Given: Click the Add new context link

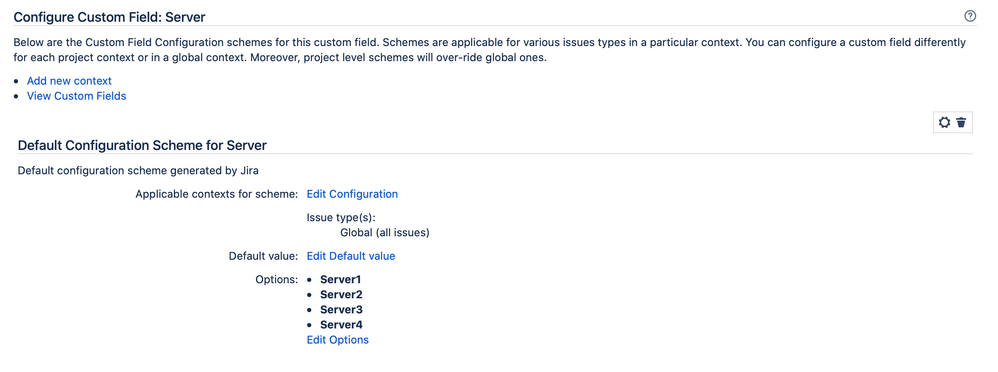Looking at the screenshot, I should [x=69, y=81].
